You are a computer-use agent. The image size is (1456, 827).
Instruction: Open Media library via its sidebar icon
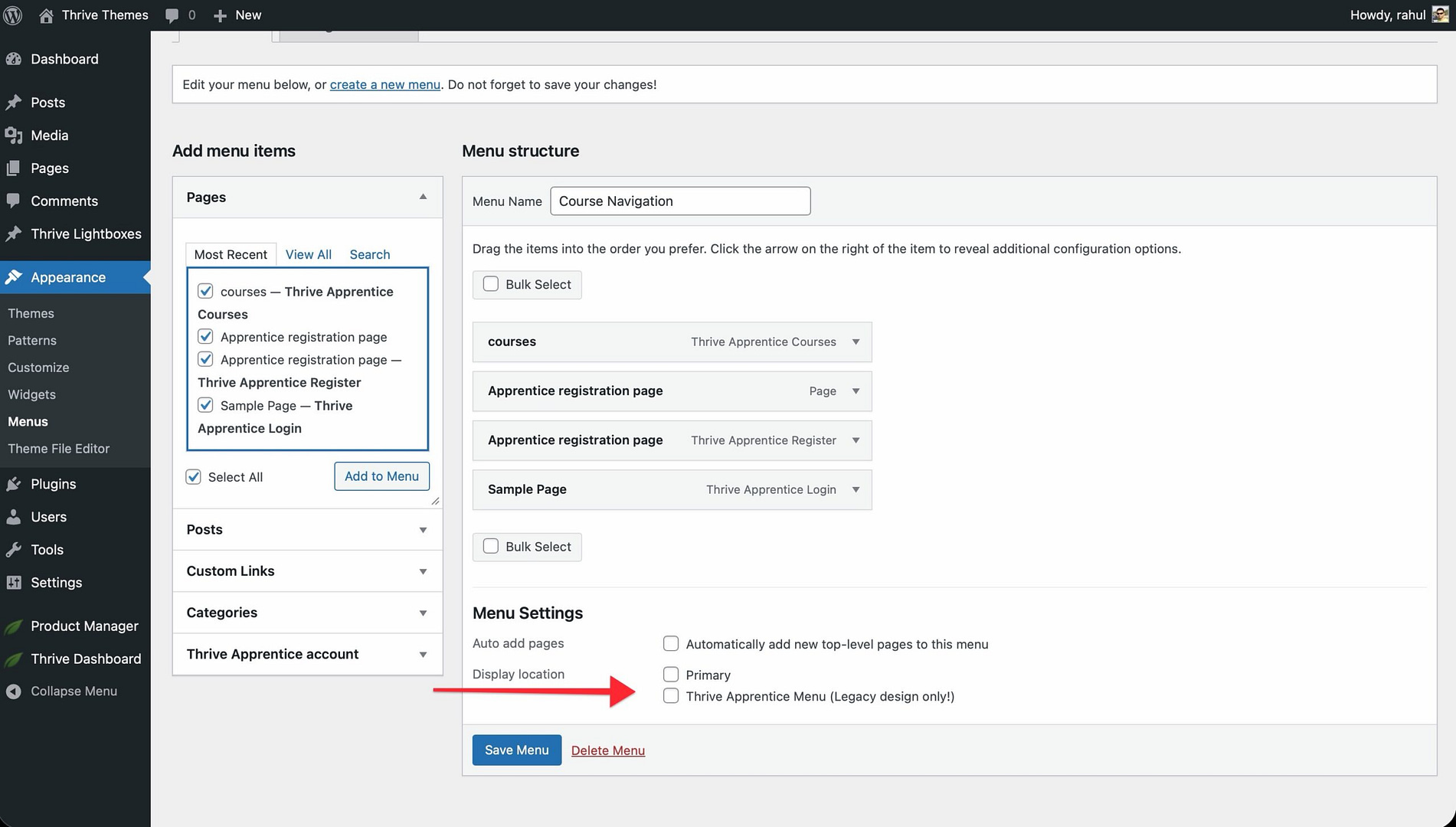[13, 136]
